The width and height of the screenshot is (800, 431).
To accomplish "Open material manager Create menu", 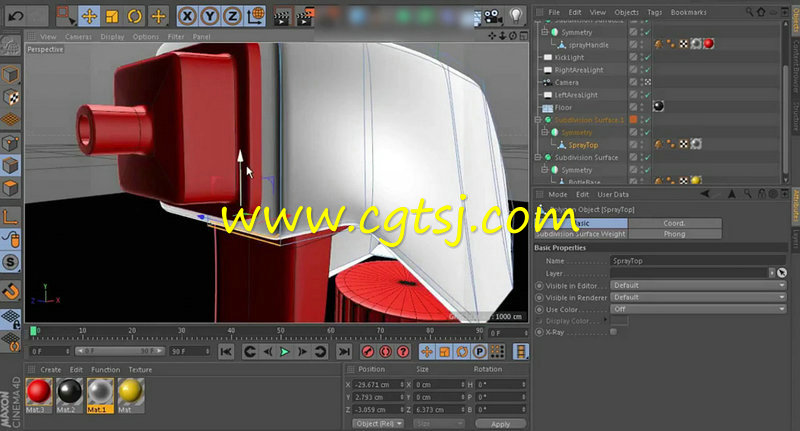I will tap(51, 370).
